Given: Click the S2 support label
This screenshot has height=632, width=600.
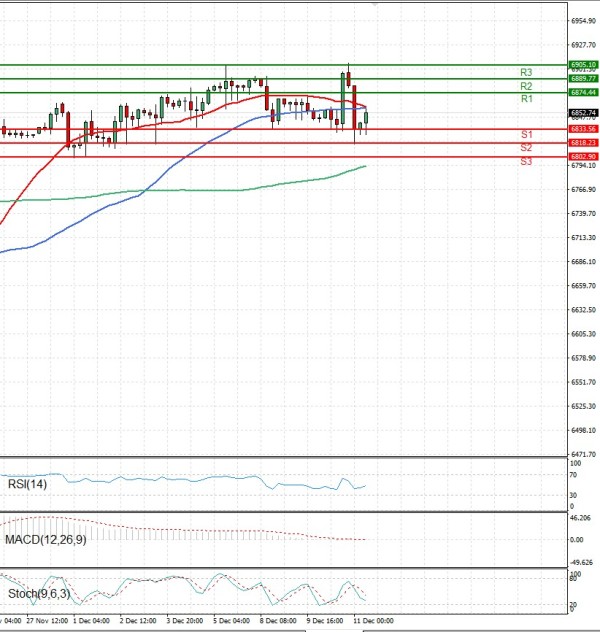Looking at the screenshot, I should 525,148.
